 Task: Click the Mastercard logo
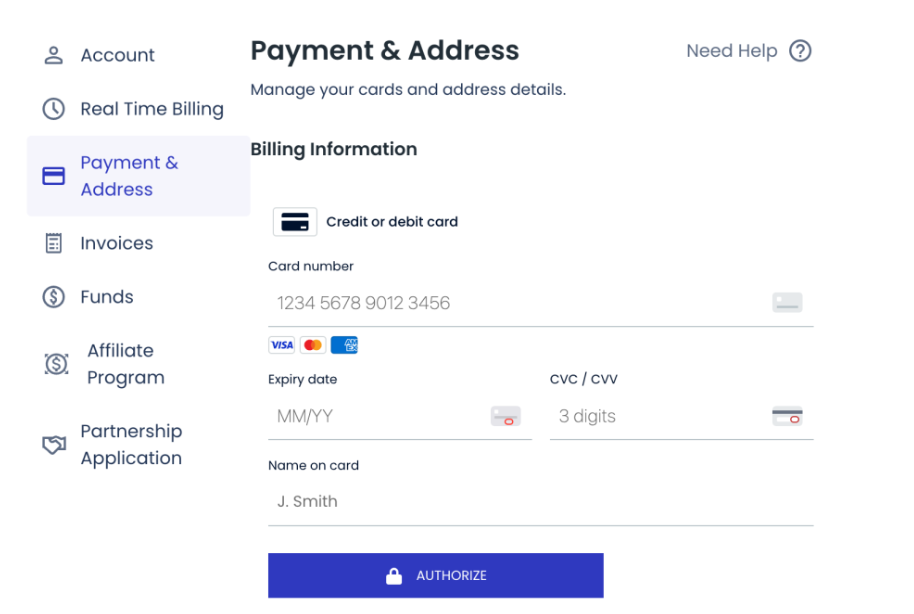coord(313,345)
